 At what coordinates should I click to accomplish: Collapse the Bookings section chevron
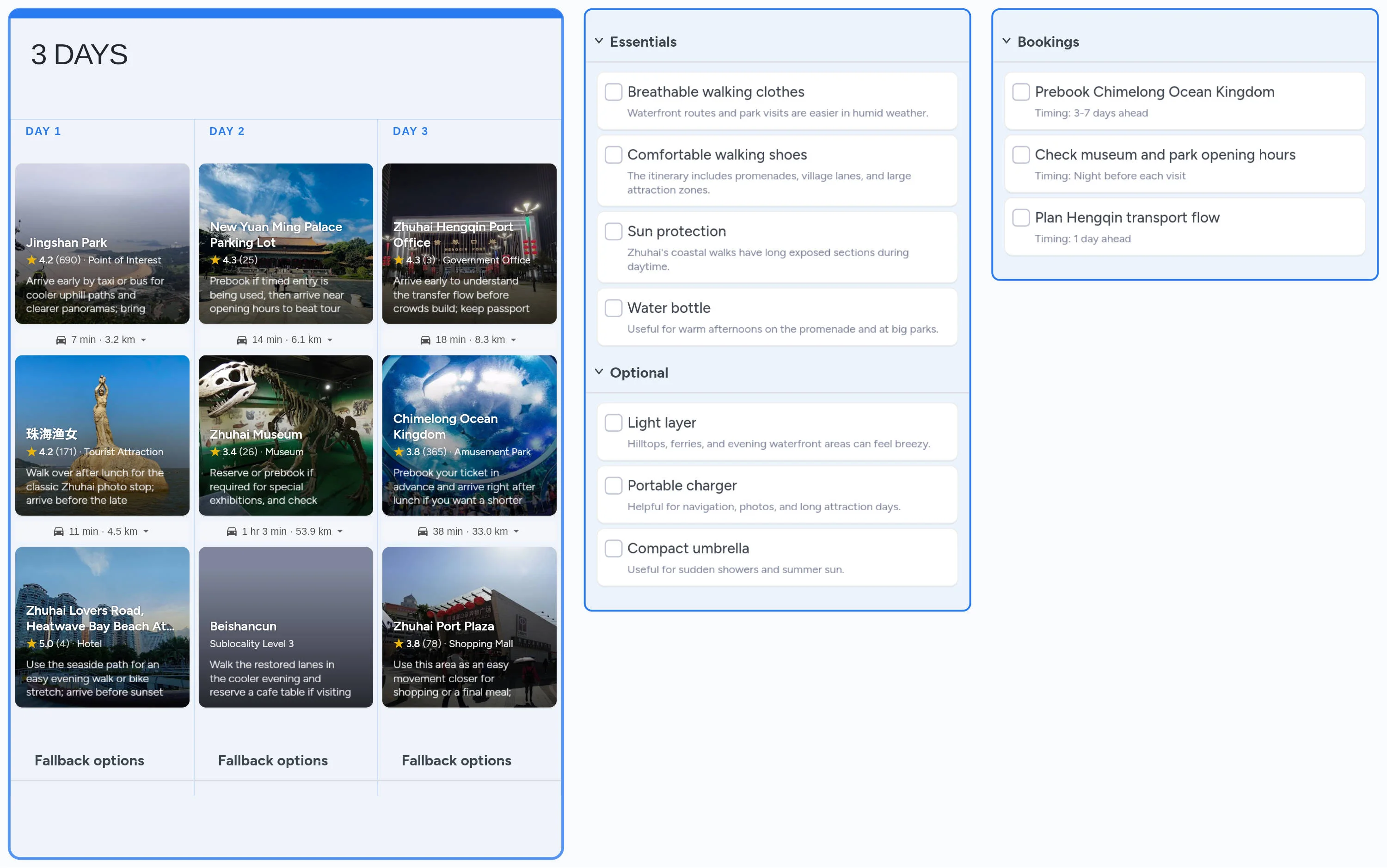1006,41
